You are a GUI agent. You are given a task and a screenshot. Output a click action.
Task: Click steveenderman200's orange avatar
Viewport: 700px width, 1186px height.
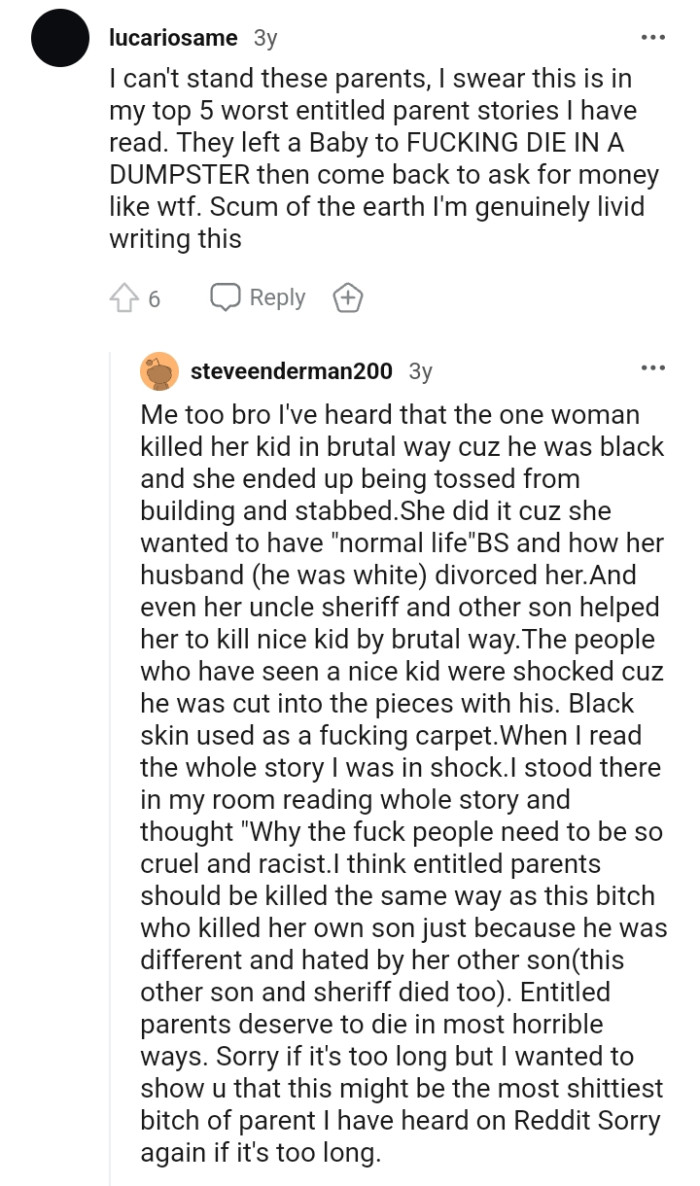point(158,369)
